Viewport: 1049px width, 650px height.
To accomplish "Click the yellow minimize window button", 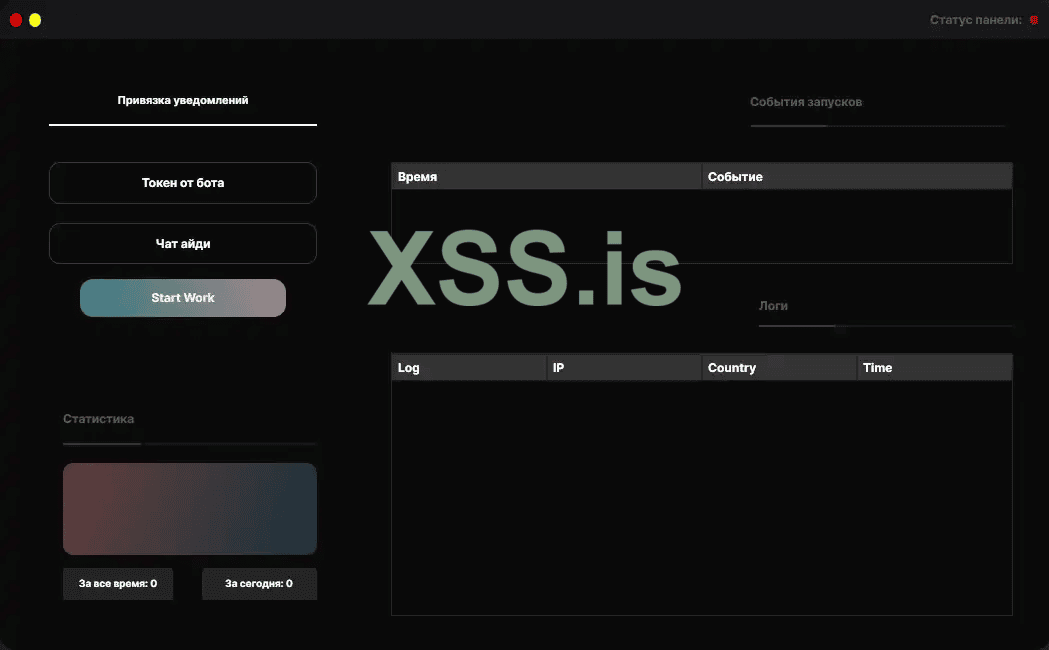I will click(x=35, y=20).
